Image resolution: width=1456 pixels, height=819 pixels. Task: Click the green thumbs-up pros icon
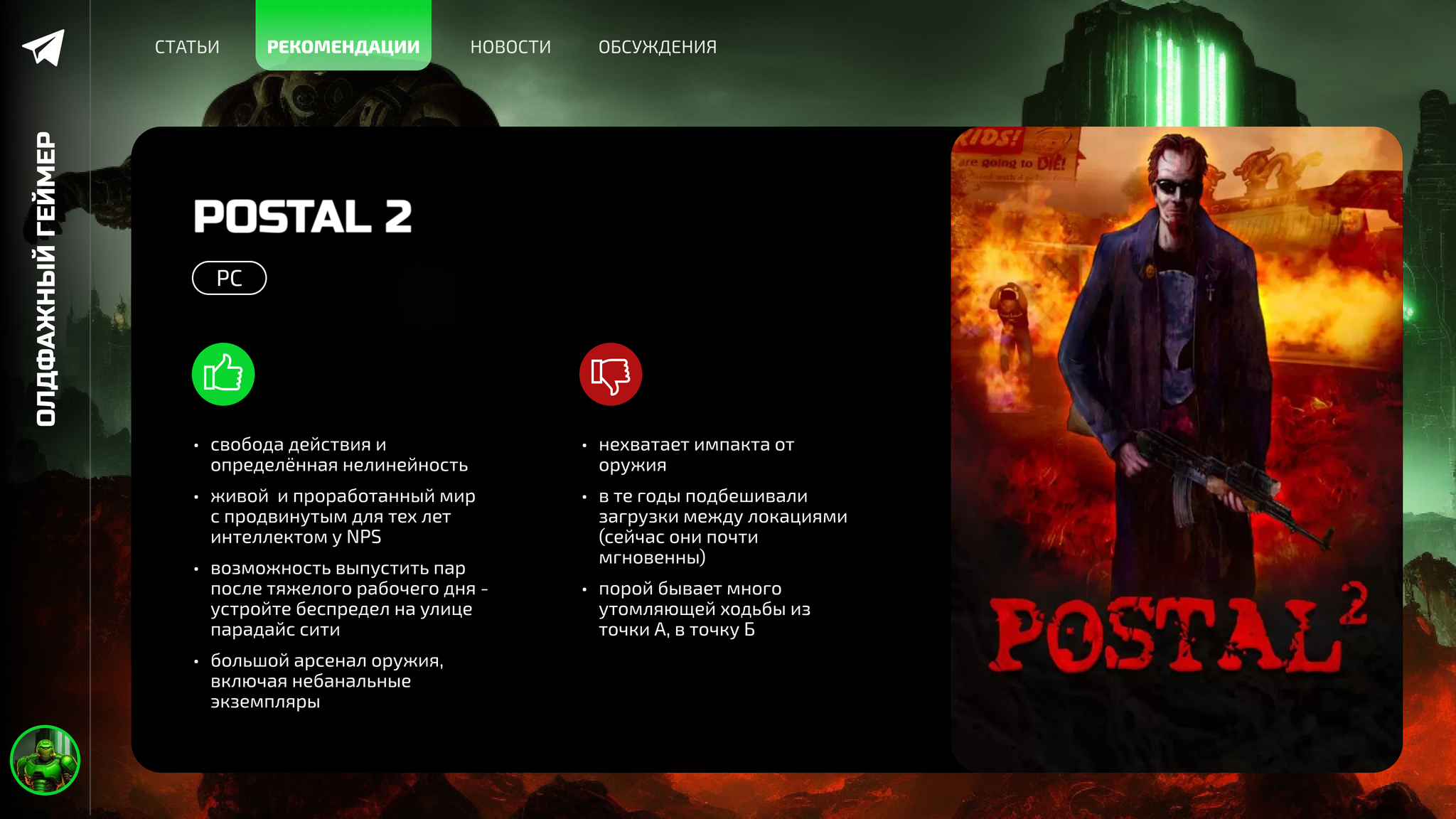click(223, 374)
